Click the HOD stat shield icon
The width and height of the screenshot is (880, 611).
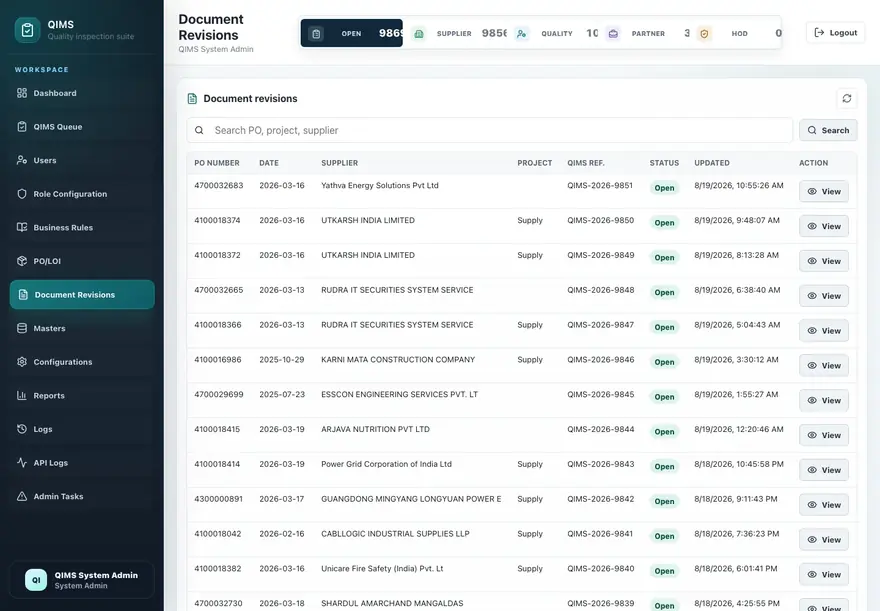(704, 34)
